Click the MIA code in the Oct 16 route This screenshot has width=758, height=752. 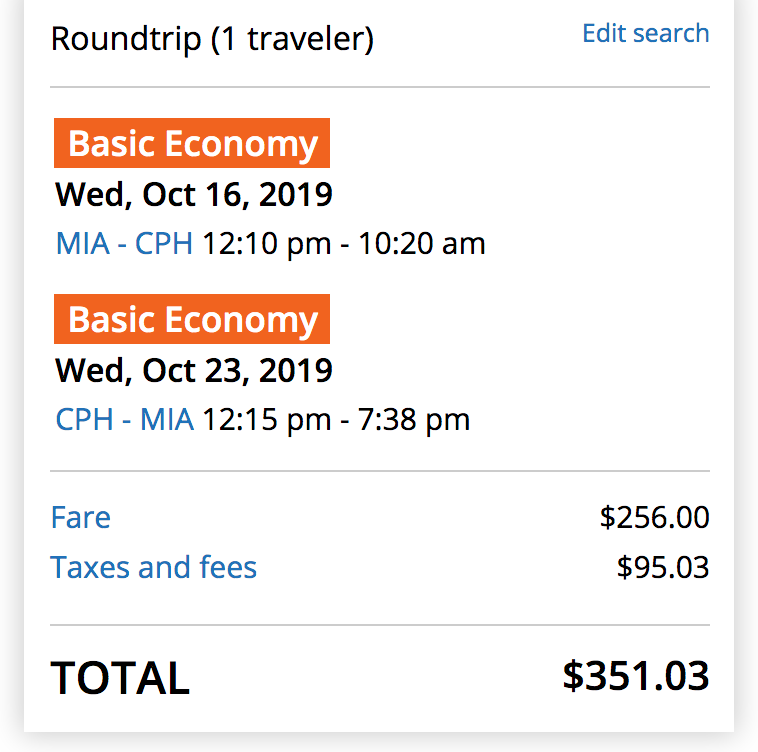pyautogui.click(x=83, y=243)
